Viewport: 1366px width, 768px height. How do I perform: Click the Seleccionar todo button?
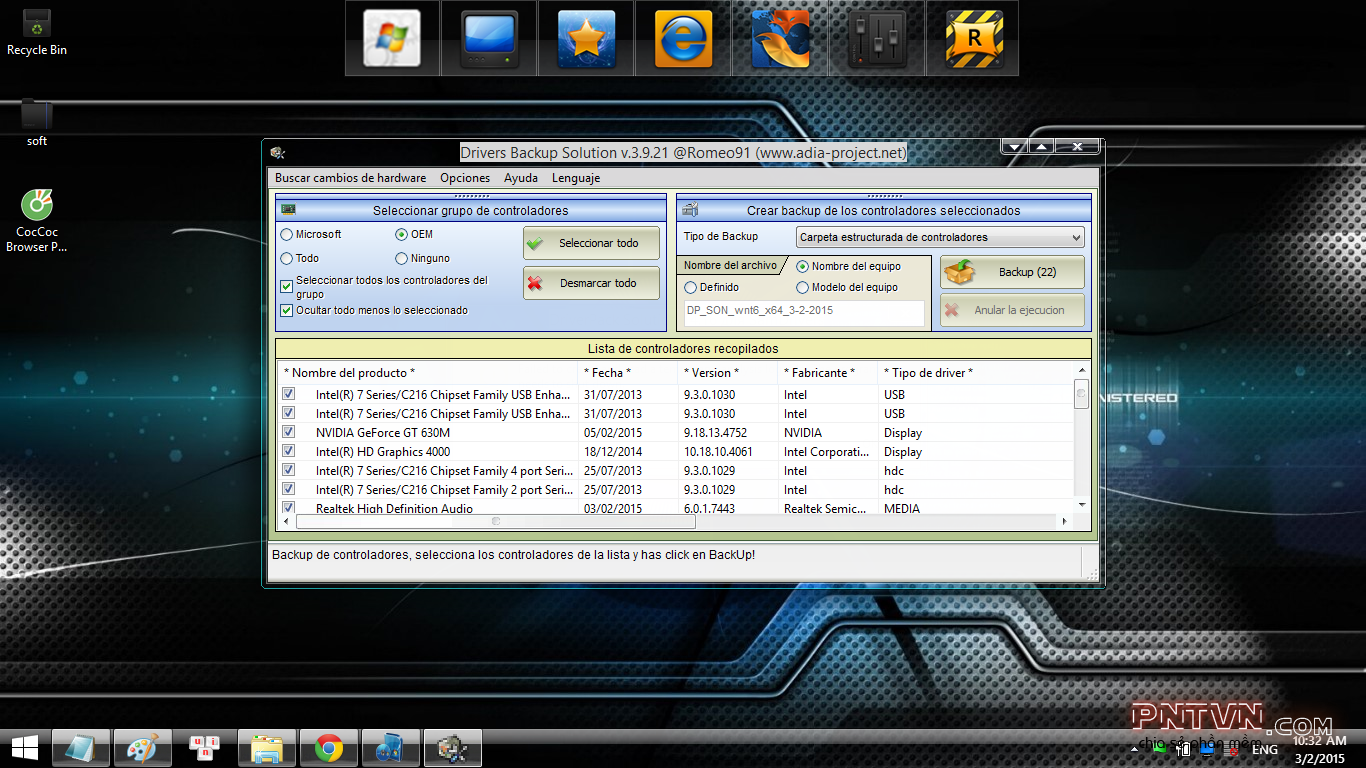pos(591,243)
